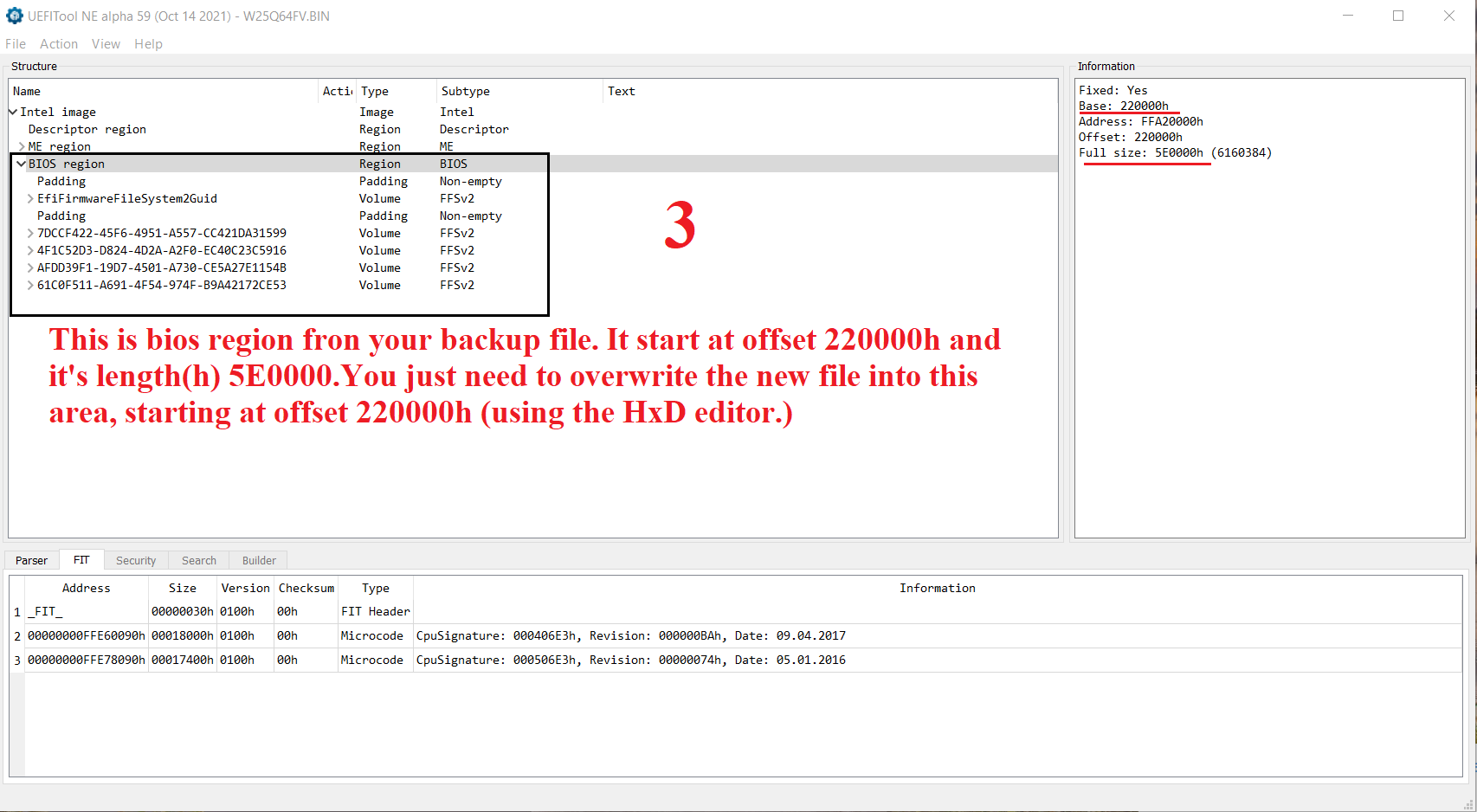
Task: Expand volume AFDD39F1-19D7-4501-A730-CE5A27E1154B
Action: coord(30,267)
